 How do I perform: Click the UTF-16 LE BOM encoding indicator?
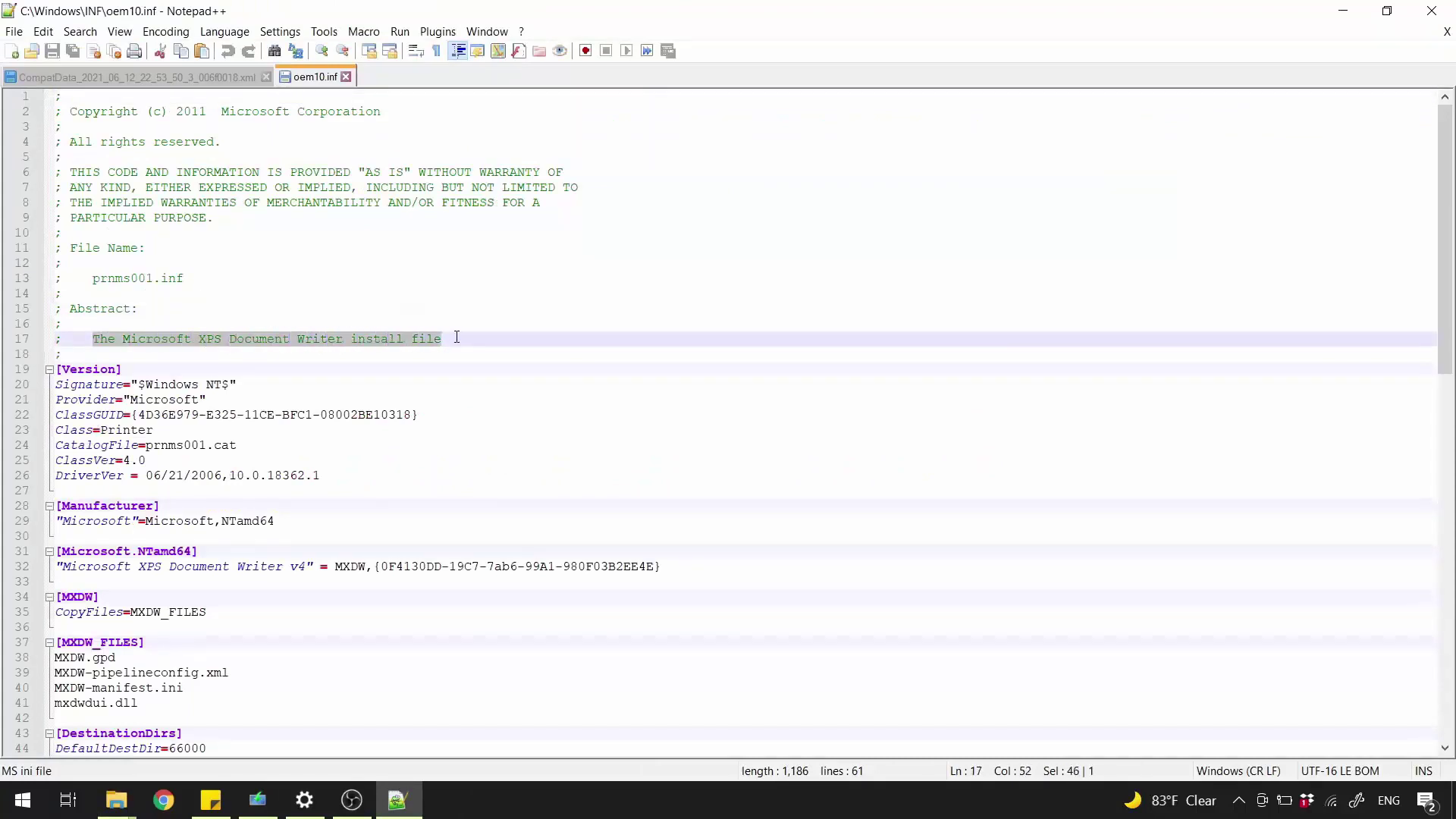point(1340,770)
